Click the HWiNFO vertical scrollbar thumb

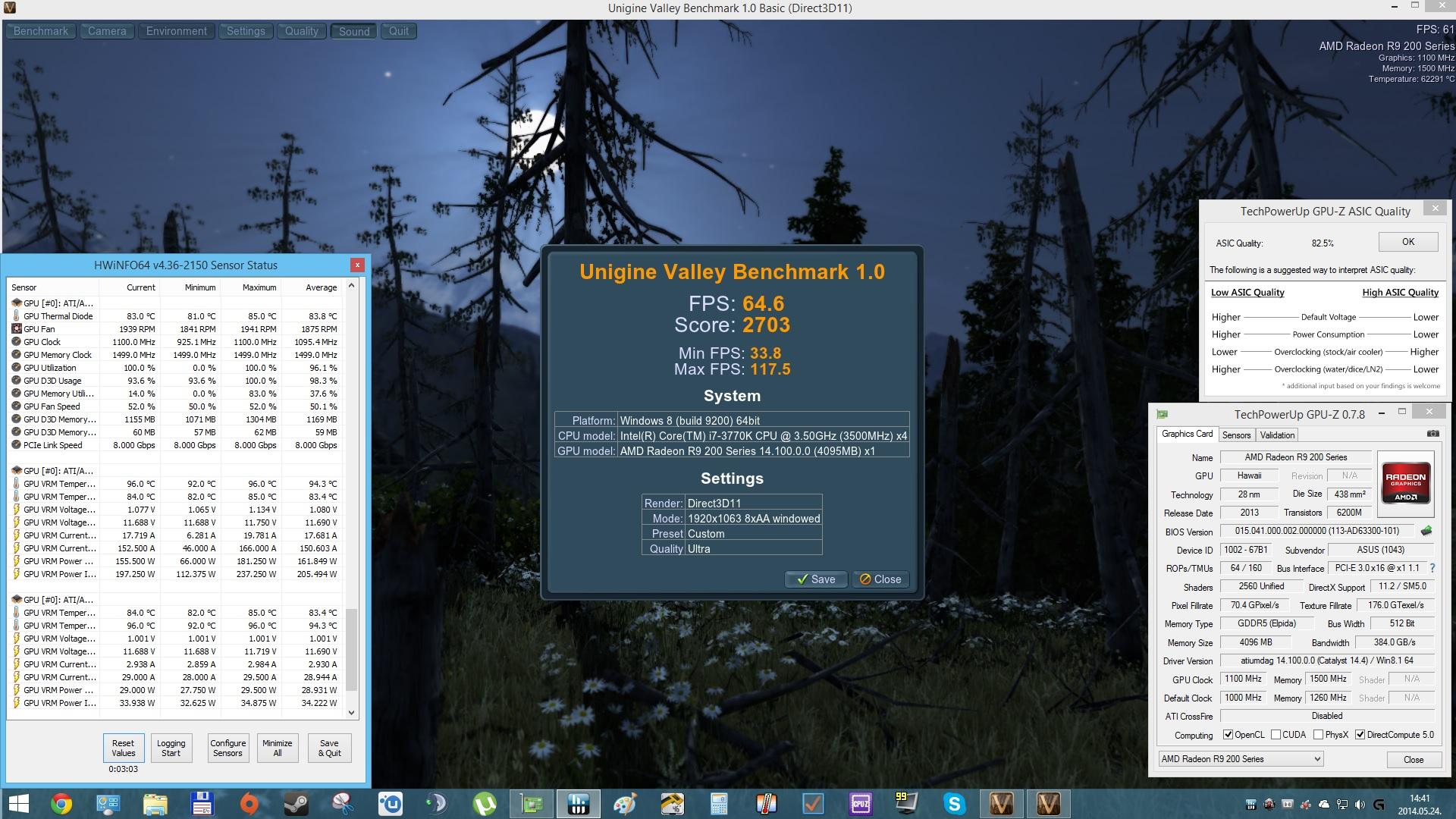351,649
